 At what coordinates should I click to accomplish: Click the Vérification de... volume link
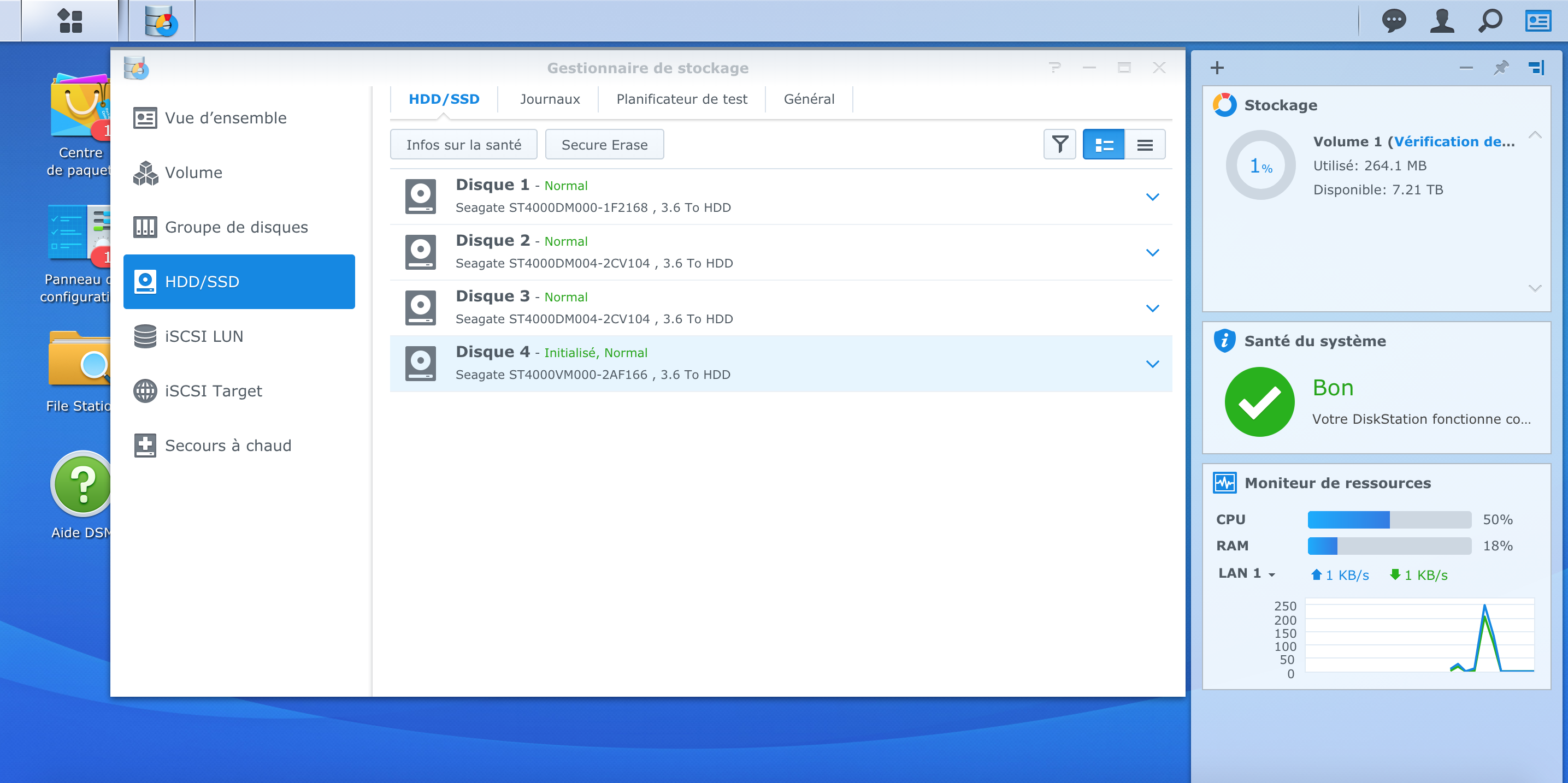(1454, 141)
